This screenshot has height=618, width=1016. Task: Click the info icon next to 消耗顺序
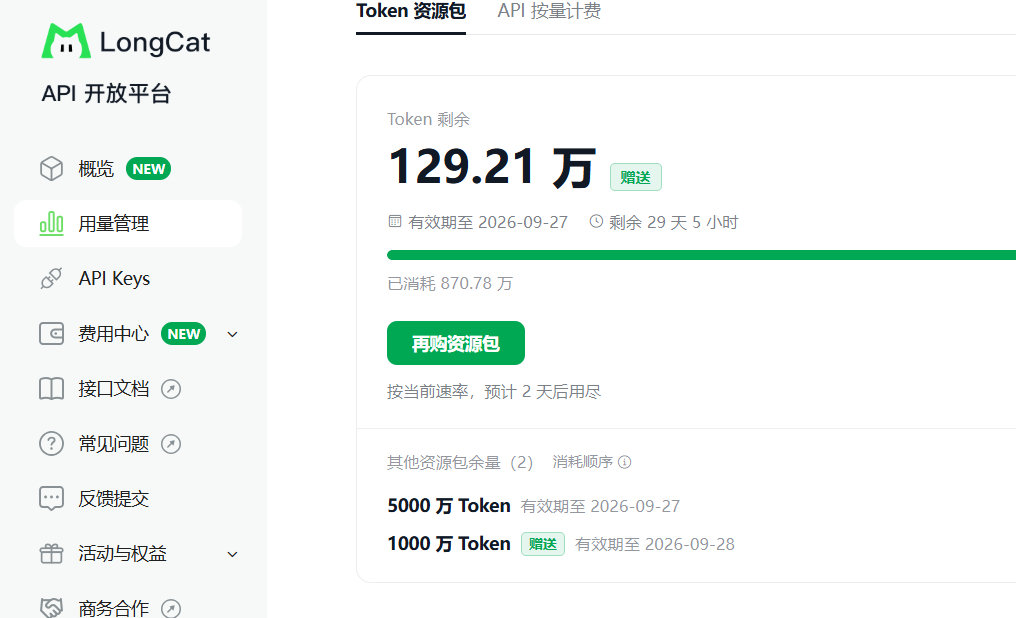625,462
